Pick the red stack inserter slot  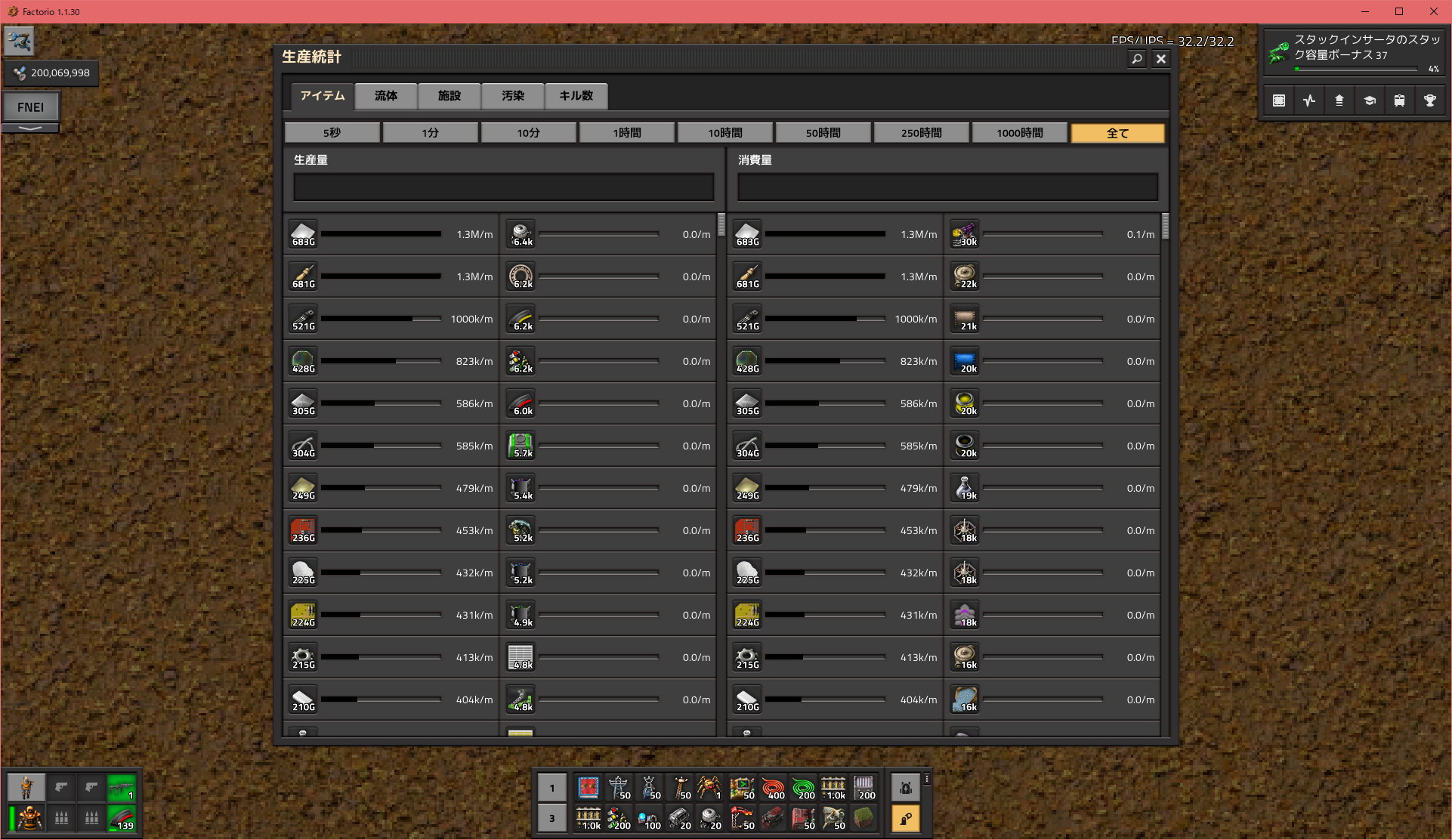click(743, 818)
